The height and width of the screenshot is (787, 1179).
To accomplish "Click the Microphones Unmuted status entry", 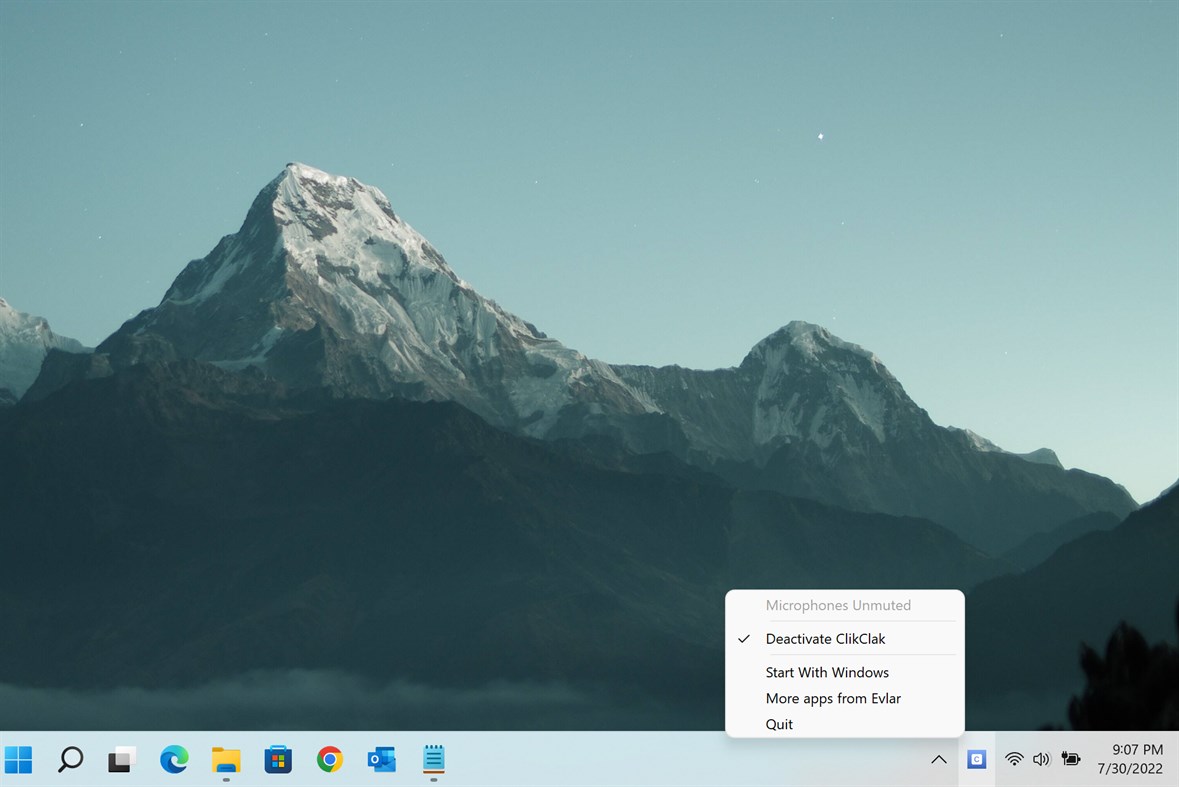I will click(x=838, y=605).
